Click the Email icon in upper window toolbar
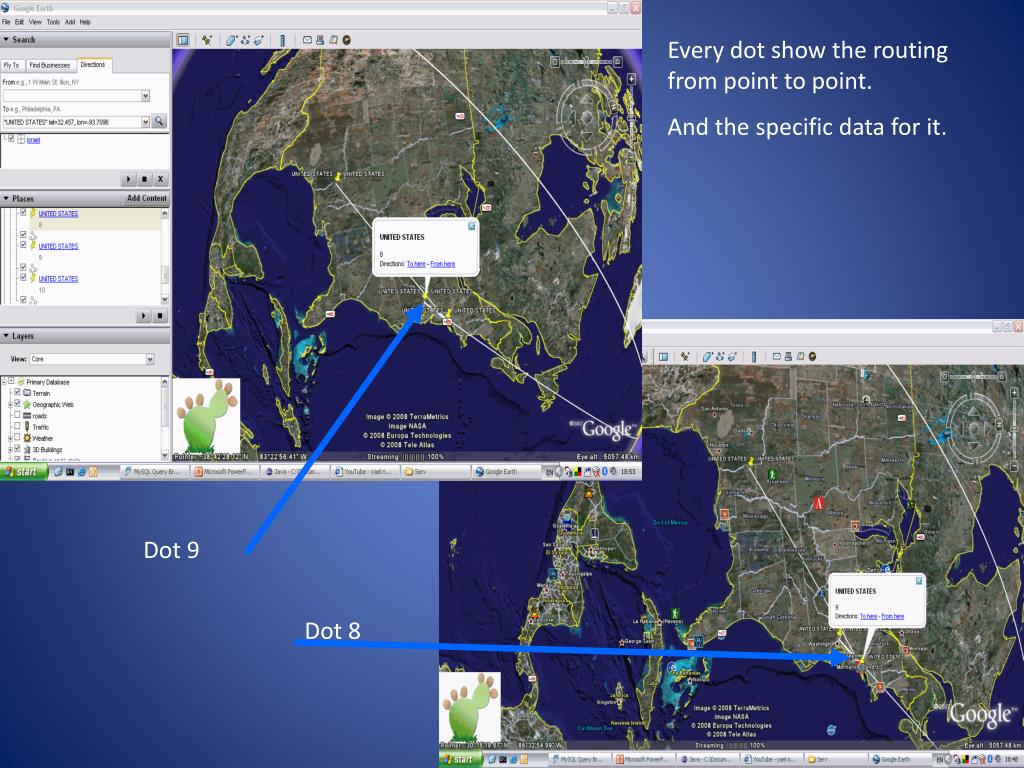This screenshot has height=768, width=1024. (x=307, y=40)
